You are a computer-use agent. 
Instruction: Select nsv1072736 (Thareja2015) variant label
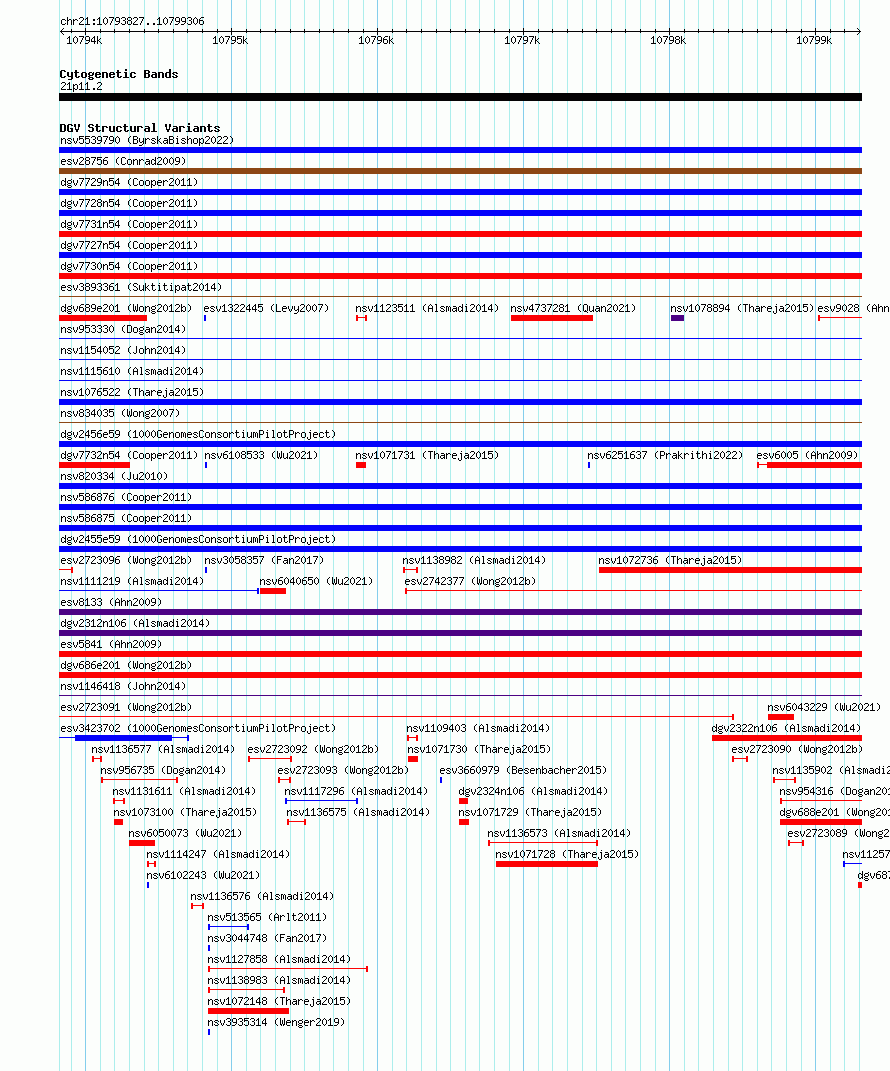pos(670,560)
